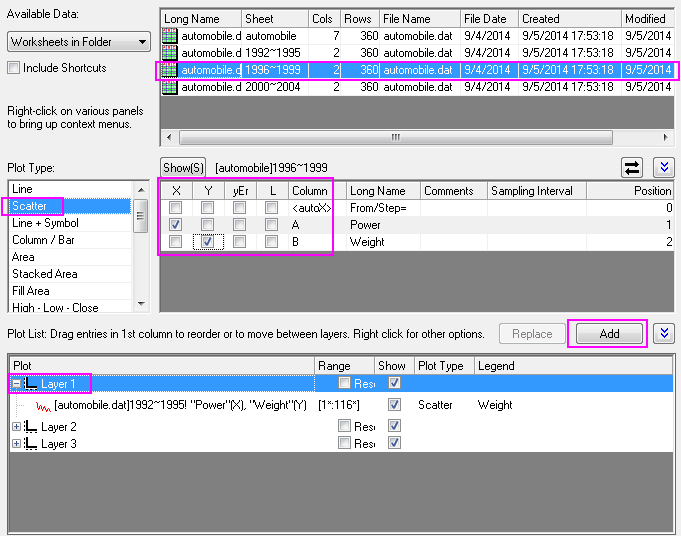Click double-chevron icon next to Add button
The width and height of the screenshot is (681, 536).
point(662,334)
